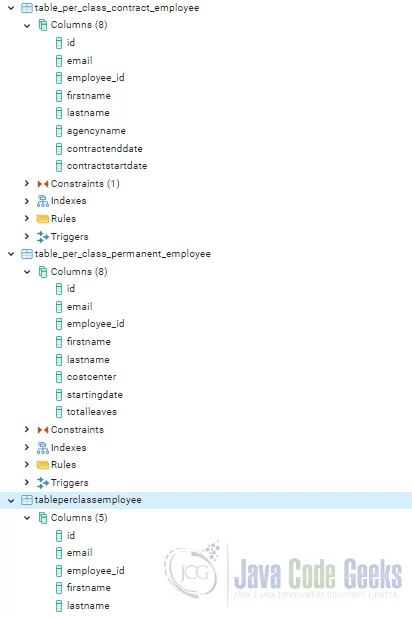The height and width of the screenshot is (617, 412).
Task: Click table icon of tableperclassemployee
Action: [x=27, y=500]
